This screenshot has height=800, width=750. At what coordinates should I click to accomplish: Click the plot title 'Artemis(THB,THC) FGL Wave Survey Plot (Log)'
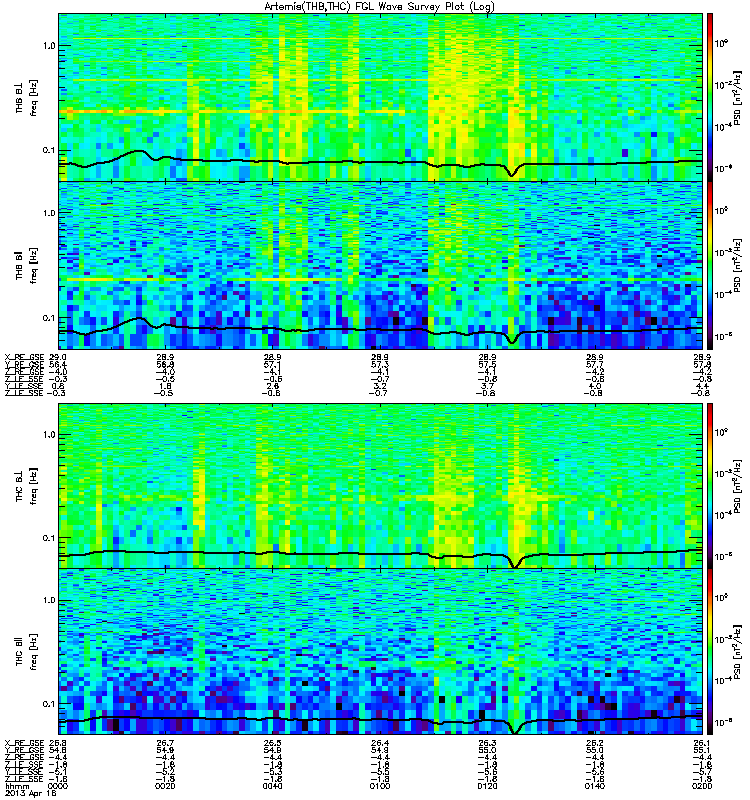click(x=379, y=7)
